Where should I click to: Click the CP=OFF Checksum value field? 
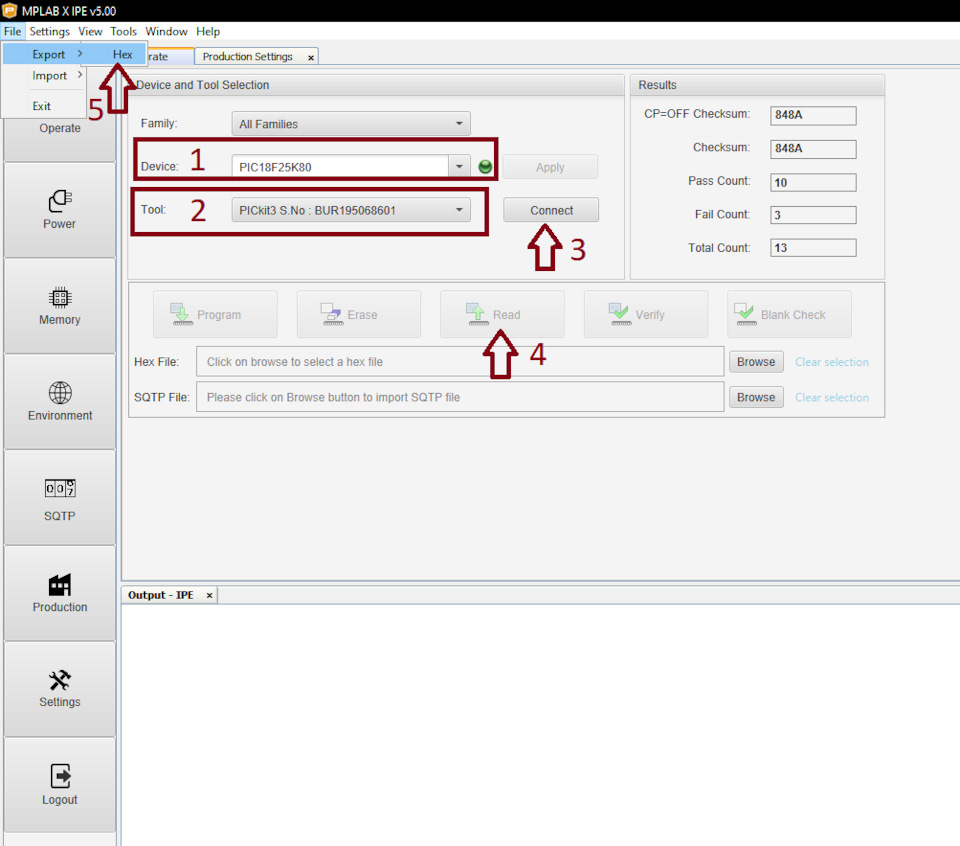point(813,115)
